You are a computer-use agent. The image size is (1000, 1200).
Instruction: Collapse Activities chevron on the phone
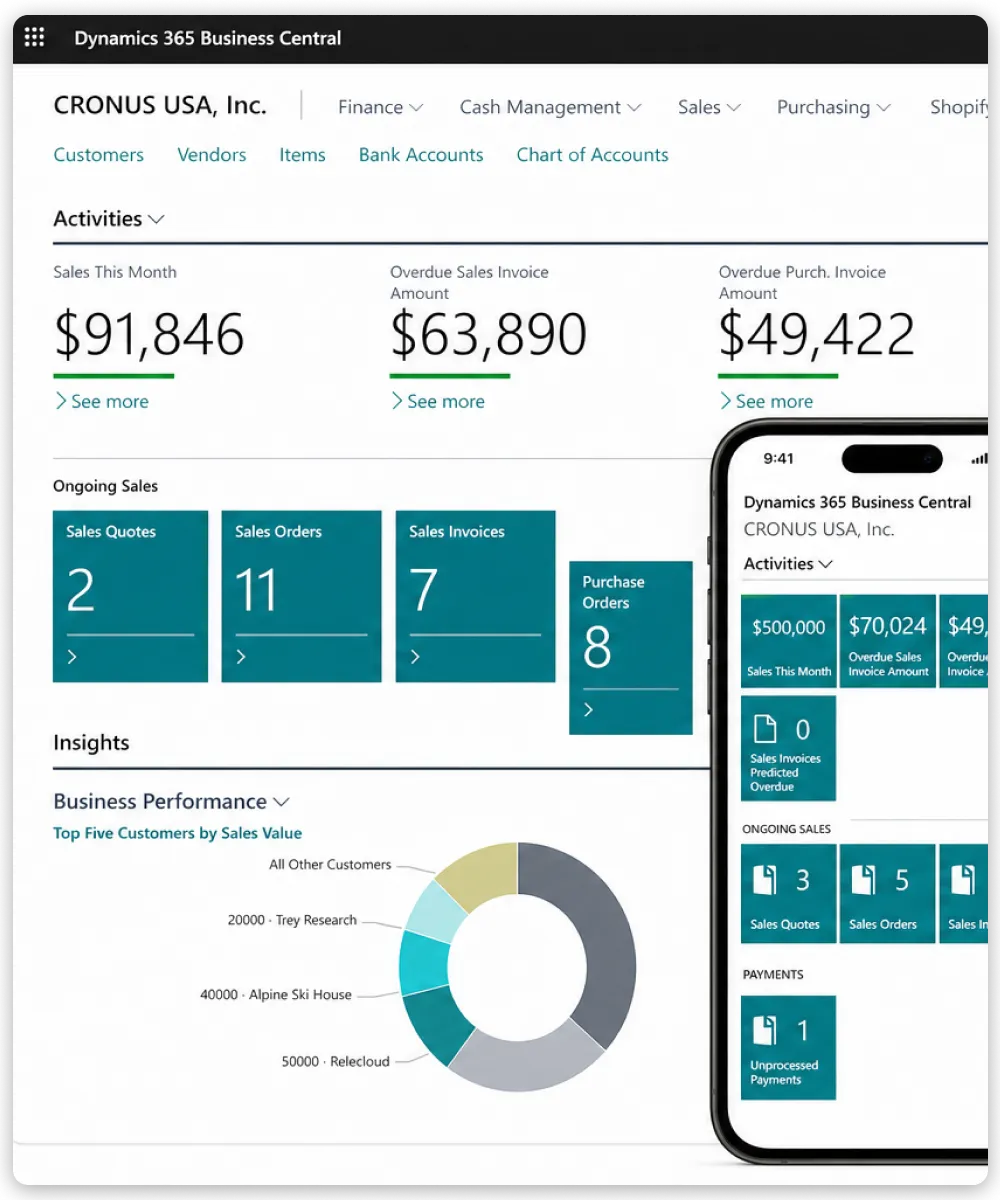(x=825, y=564)
